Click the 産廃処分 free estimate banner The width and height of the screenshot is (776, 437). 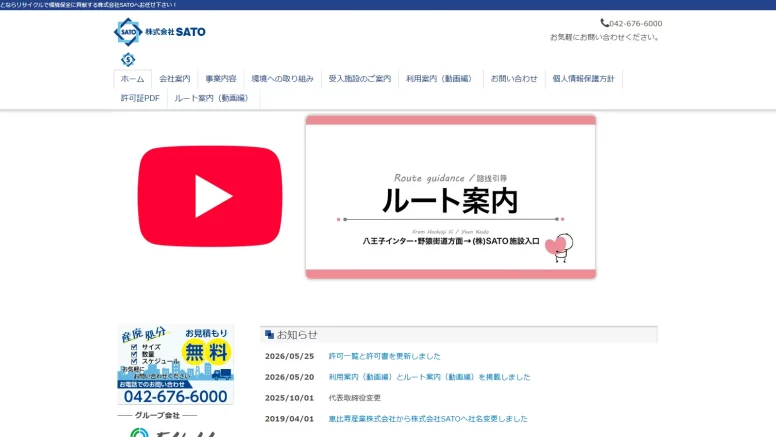click(175, 365)
